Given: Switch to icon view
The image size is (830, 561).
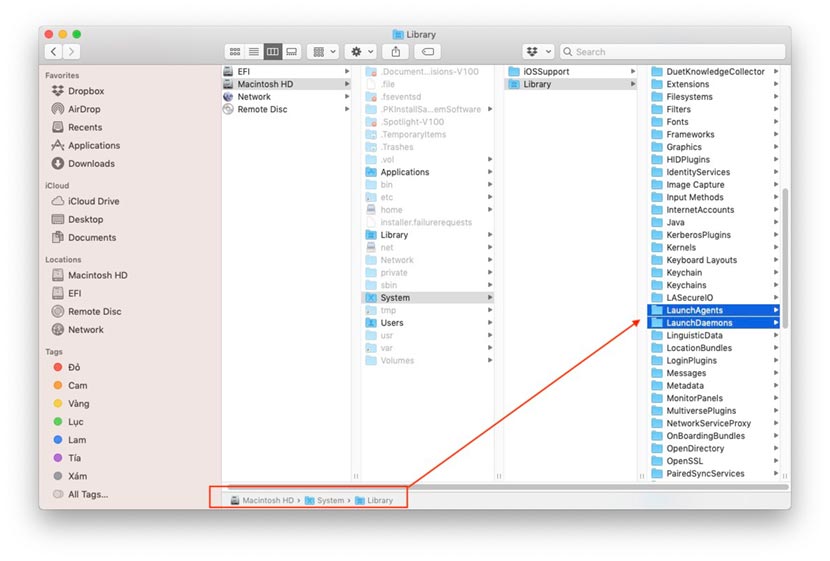Looking at the screenshot, I should [x=234, y=52].
